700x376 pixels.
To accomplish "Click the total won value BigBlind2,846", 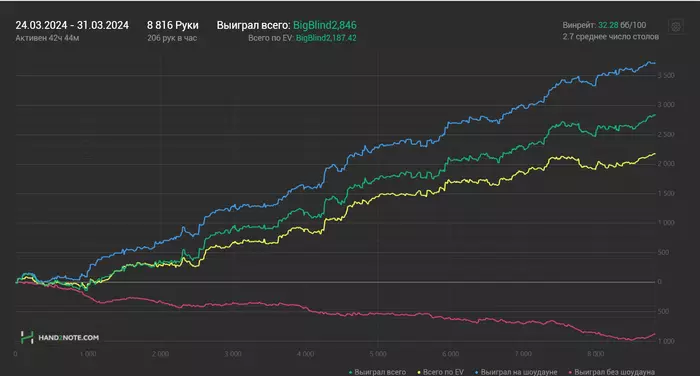I will coord(325,25).
